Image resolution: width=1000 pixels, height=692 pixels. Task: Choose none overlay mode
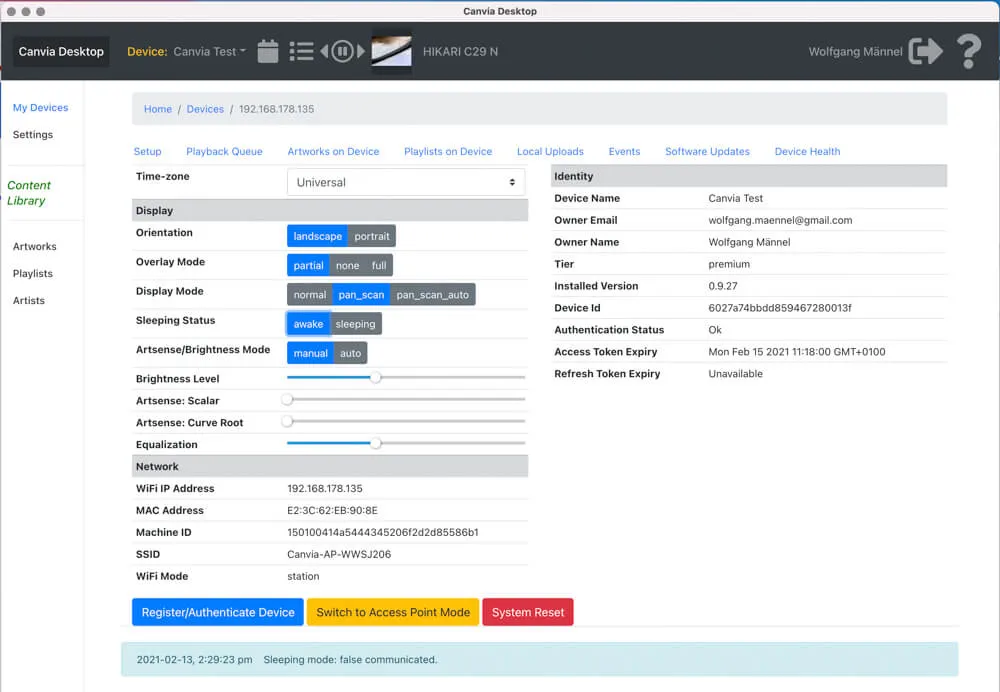pos(348,265)
